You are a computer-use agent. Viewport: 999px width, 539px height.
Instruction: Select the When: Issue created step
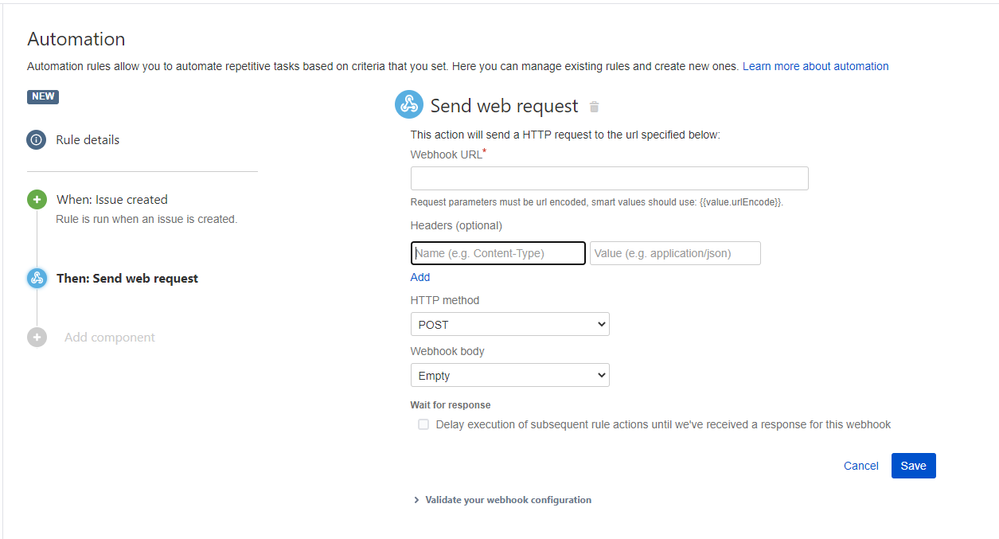coord(112,200)
